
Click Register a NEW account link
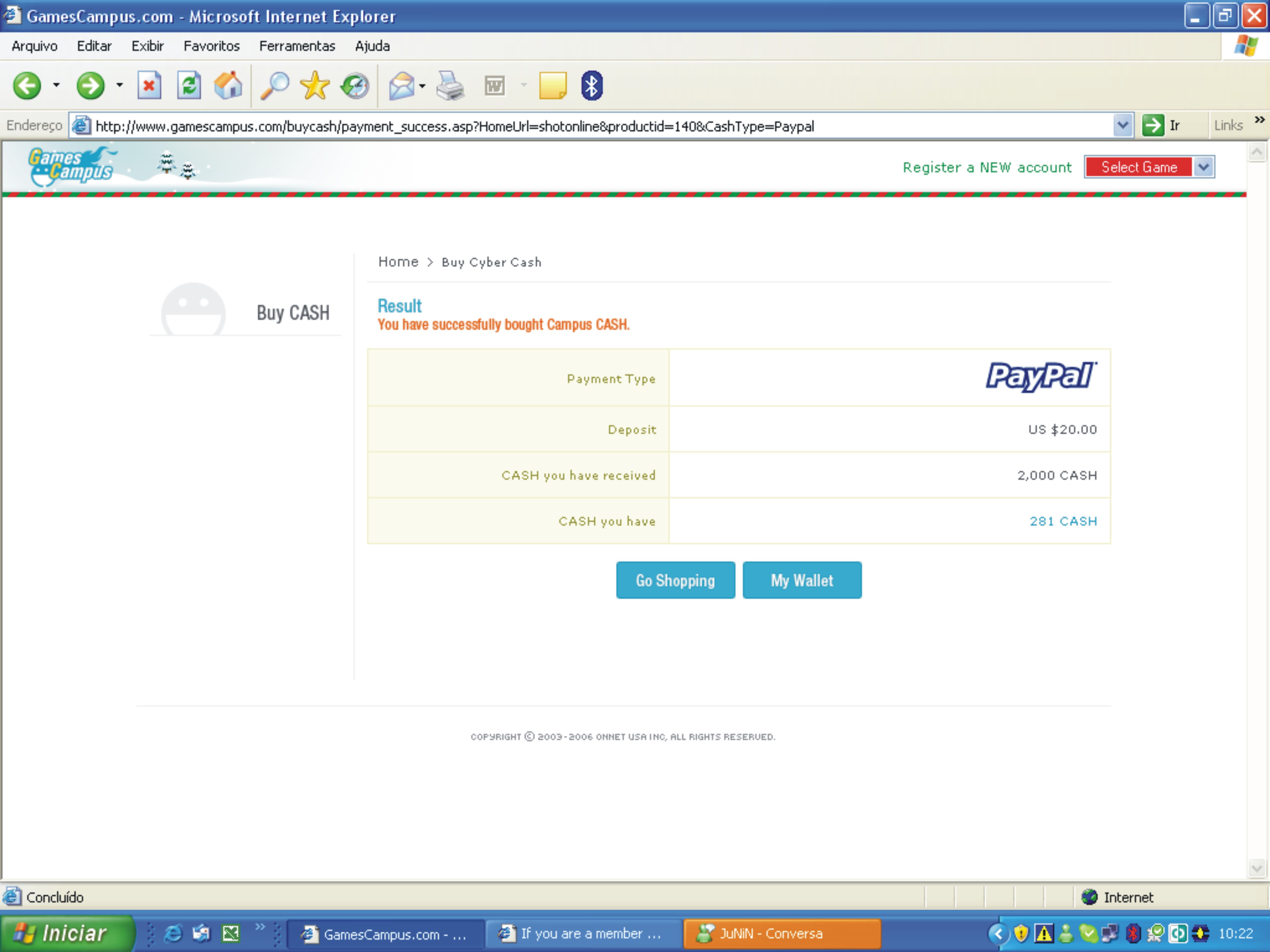point(987,168)
